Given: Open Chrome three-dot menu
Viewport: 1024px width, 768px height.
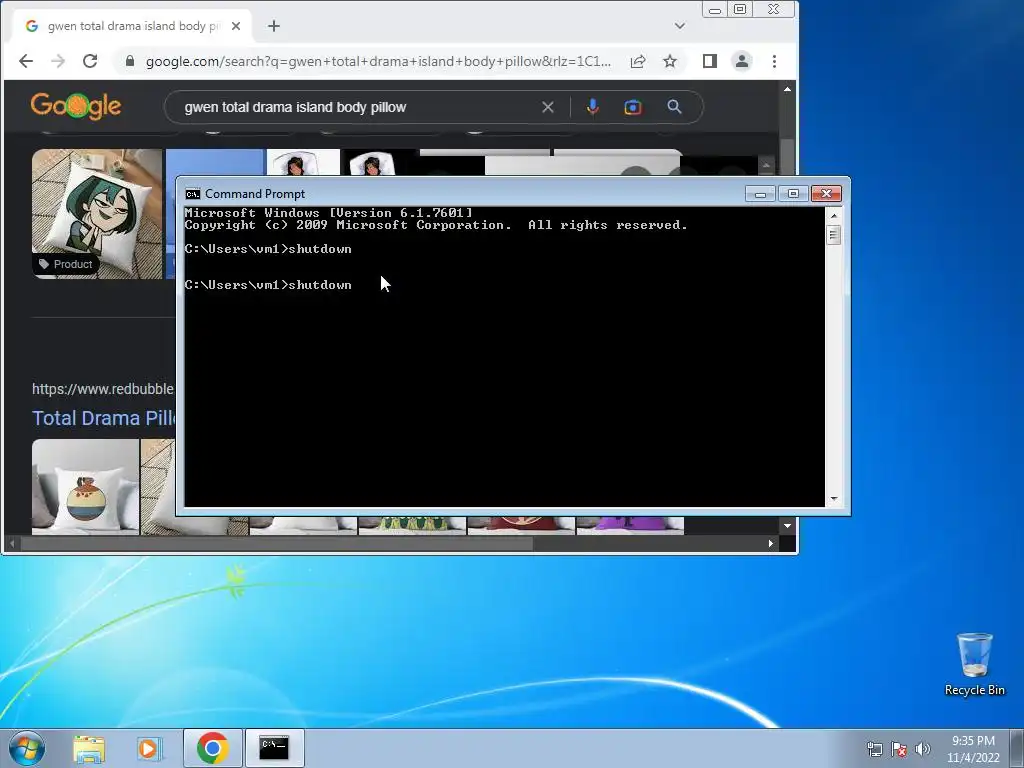Looking at the screenshot, I should click(x=775, y=61).
